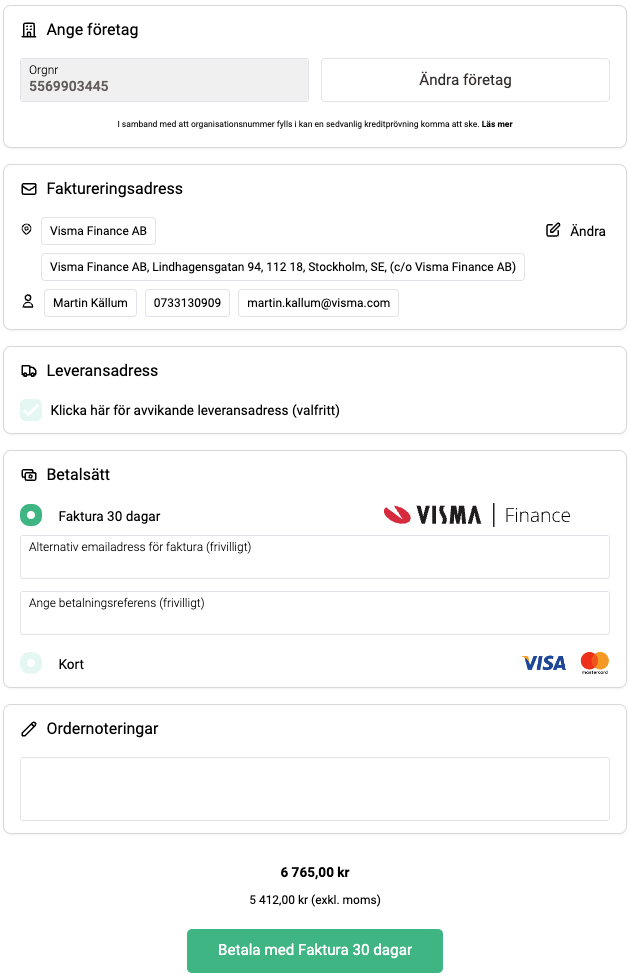Toggle the avvikande leveransadress checkbox
This screenshot has width=631, height=979.
point(31,410)
